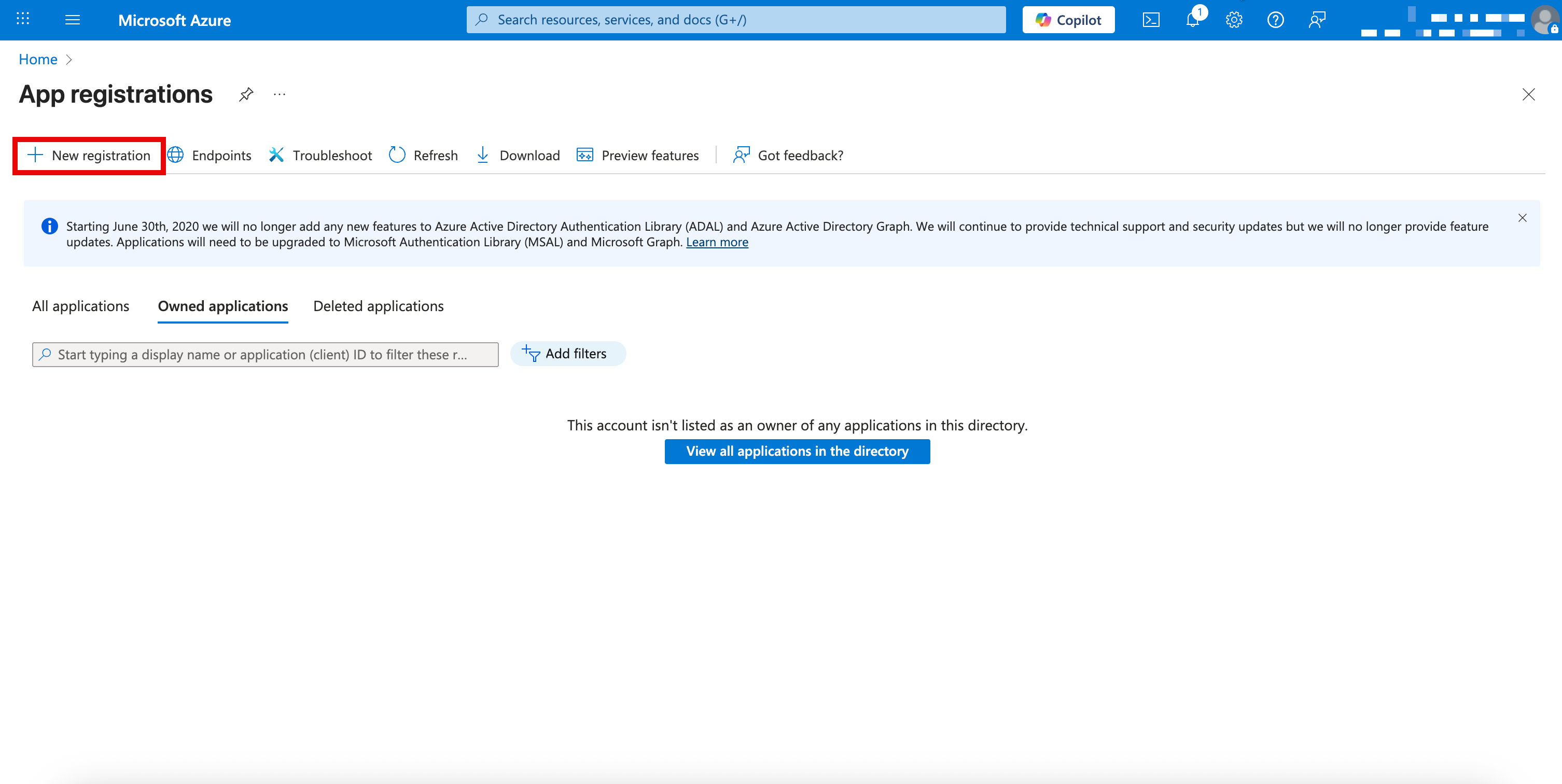This screenshot has width=1562, height=784.
Task: Start a New registration
Action: [89, 155]
